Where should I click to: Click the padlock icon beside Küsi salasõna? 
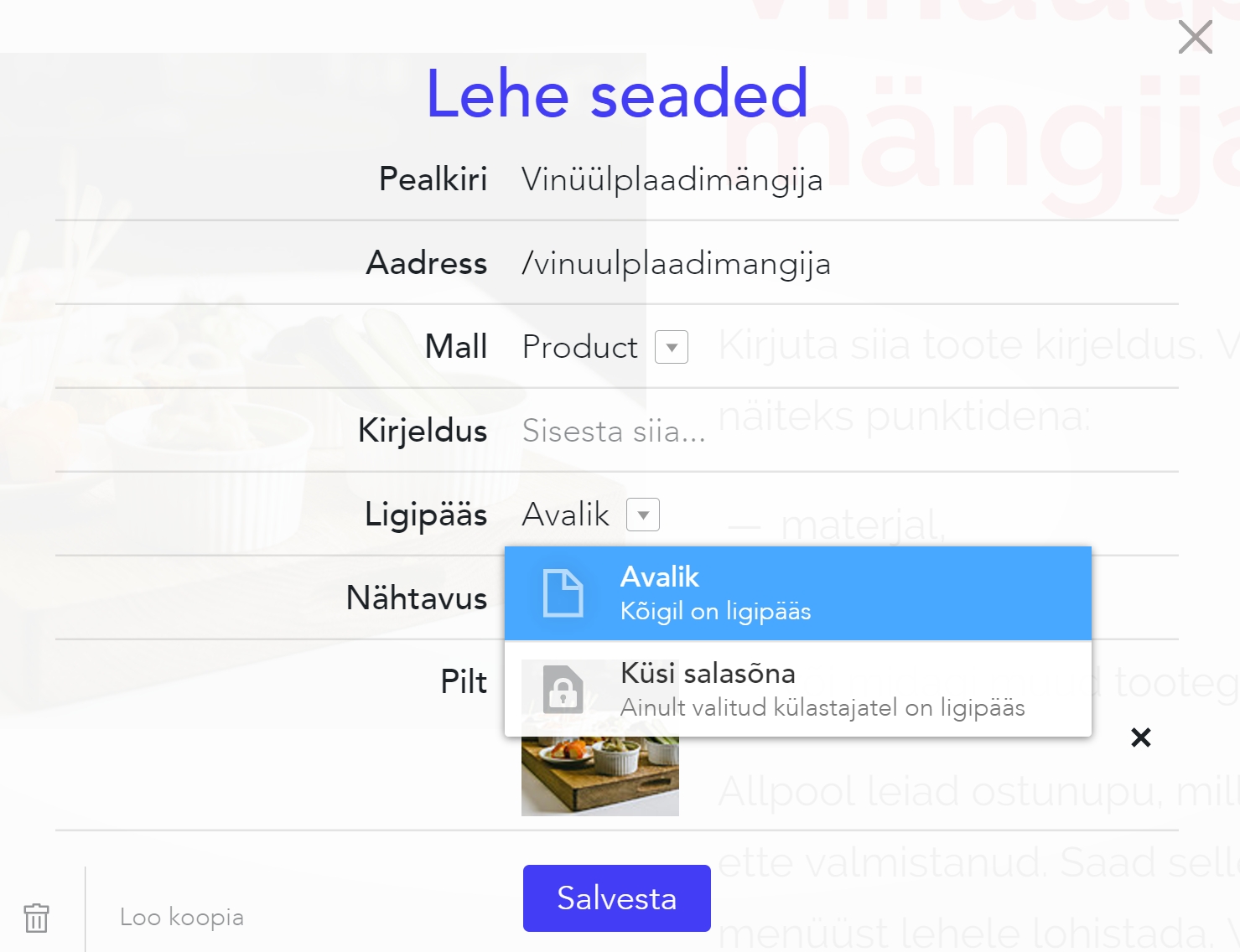coord(563,690)
